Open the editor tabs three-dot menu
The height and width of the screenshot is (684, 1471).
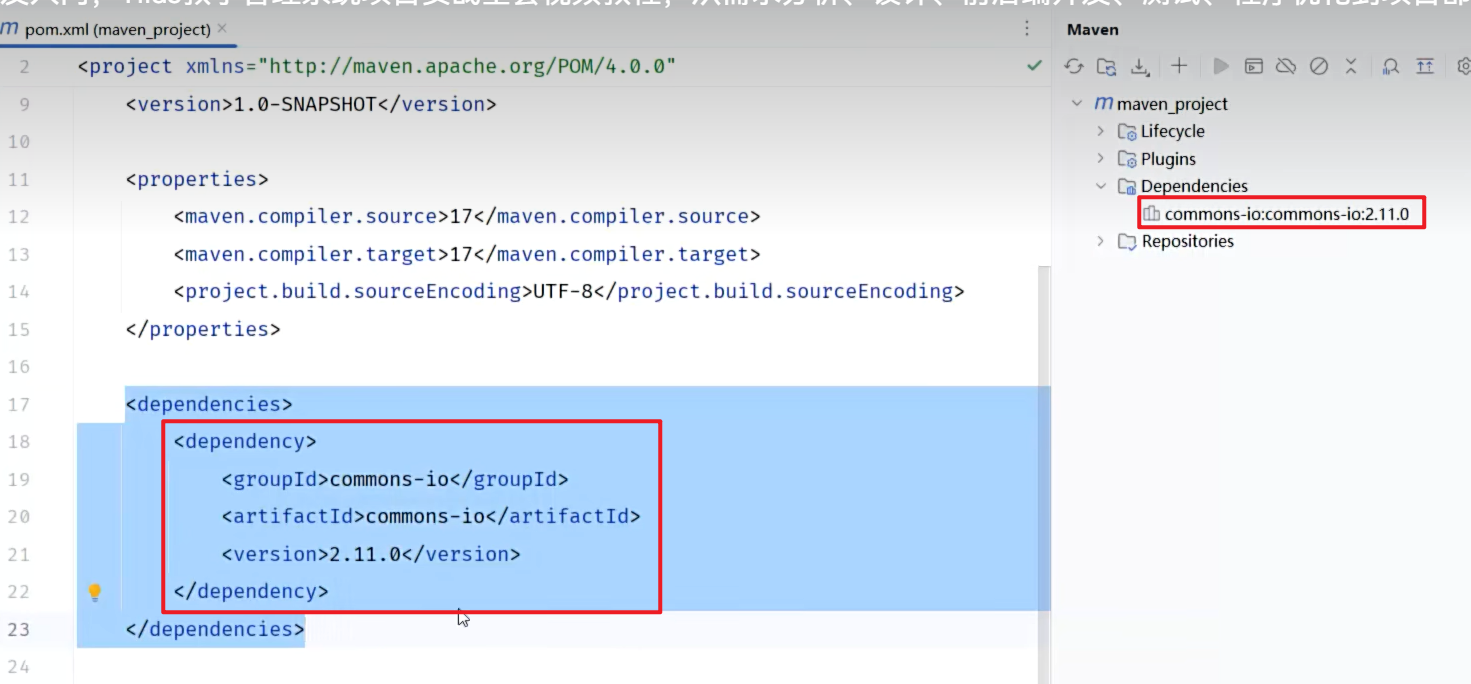tap(1027, 29)
